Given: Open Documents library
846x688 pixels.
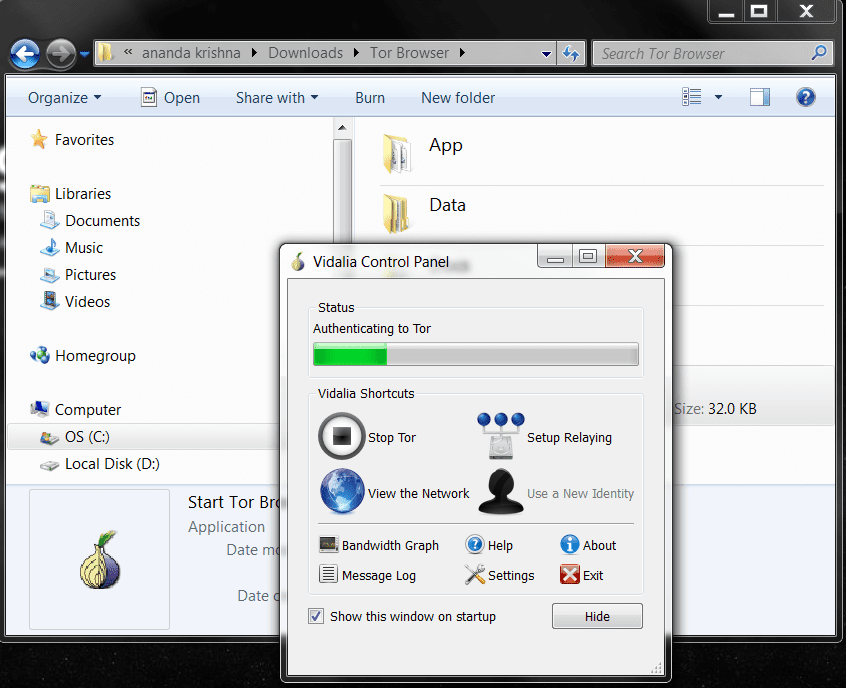Looking at the screenshot, I should point(90,221).
